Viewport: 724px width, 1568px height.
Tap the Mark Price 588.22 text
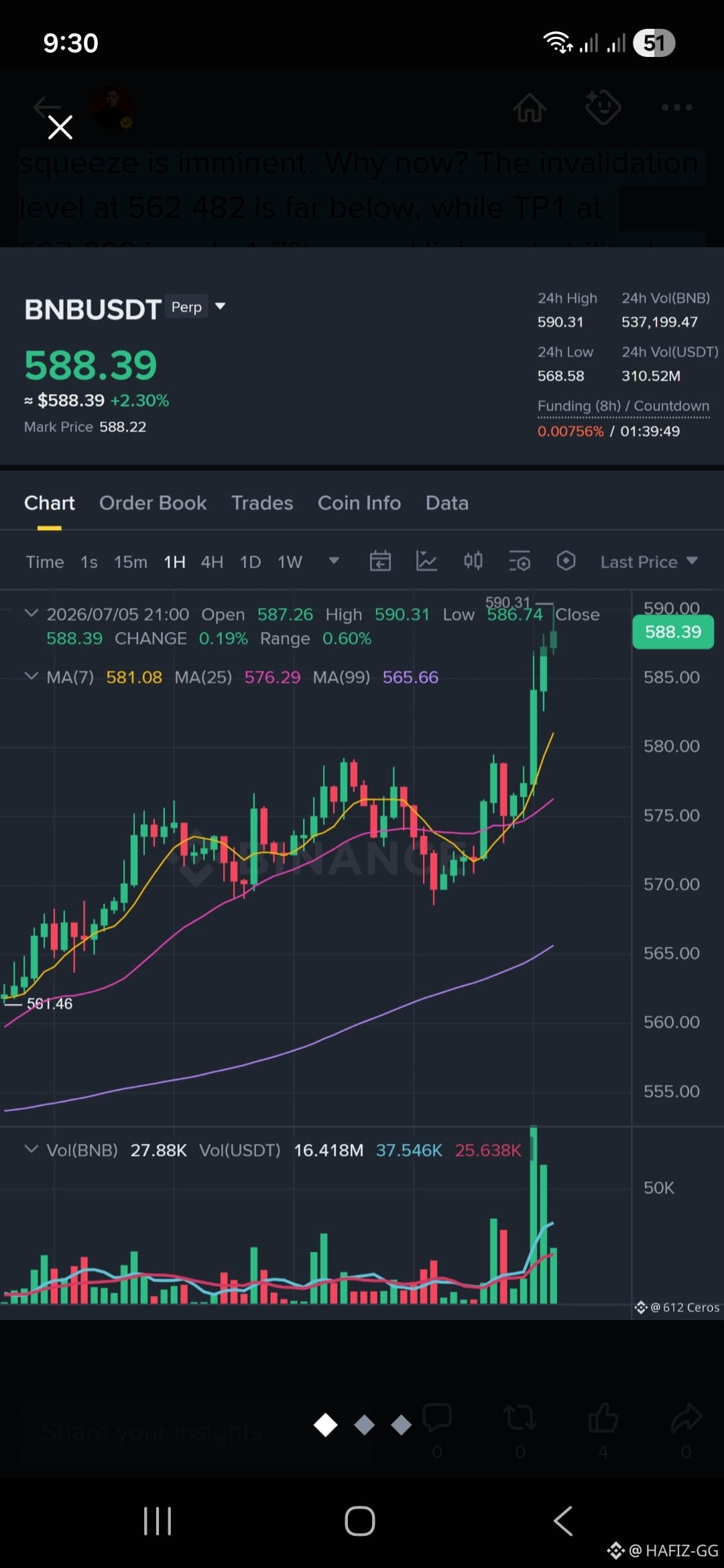[85, 427]
